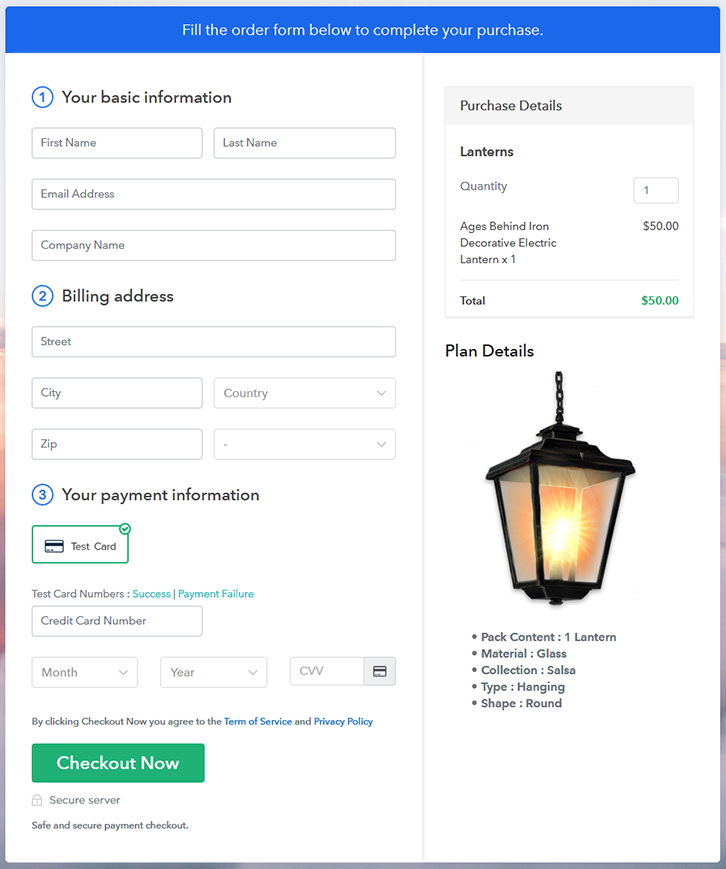Select the Test Card payment option
This screenshot has height=869, width=726.
coord(80,544)
